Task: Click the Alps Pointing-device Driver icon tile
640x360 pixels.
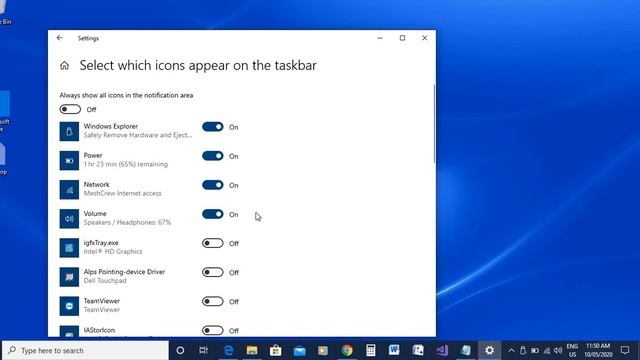Action: (69, 277)
